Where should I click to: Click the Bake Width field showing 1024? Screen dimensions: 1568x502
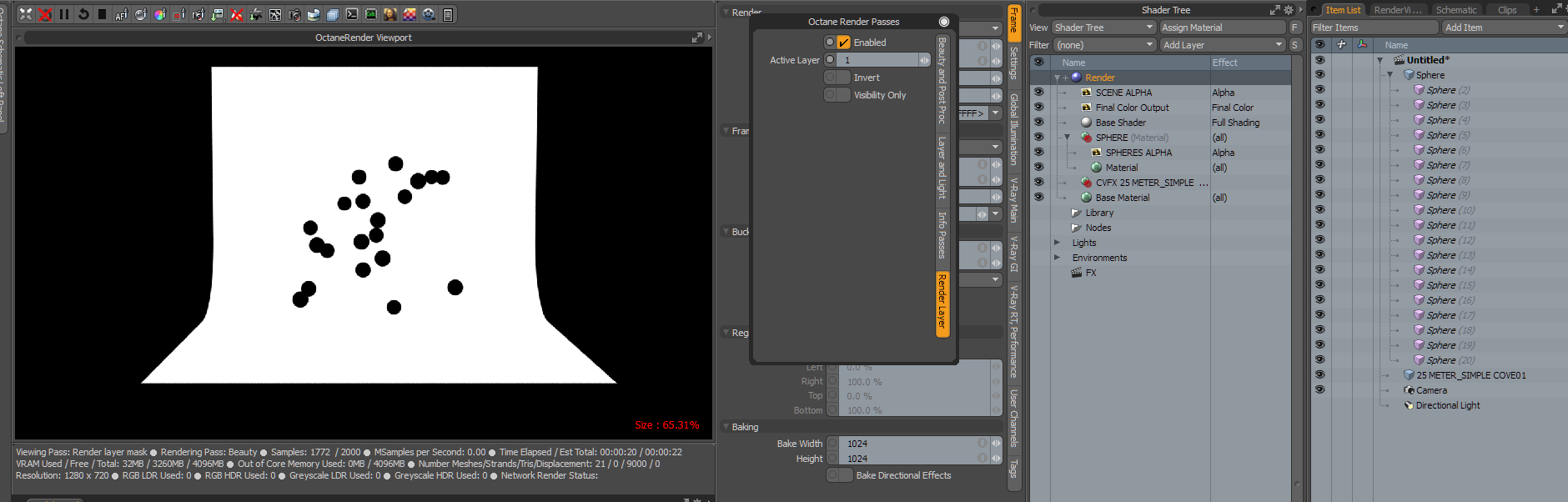pos(911,444)
